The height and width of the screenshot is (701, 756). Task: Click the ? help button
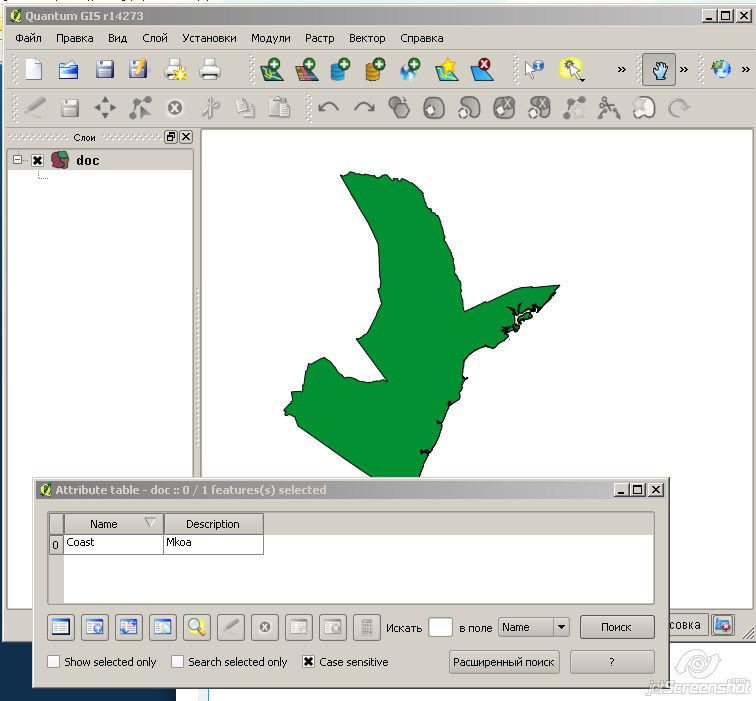click(612, 662)
